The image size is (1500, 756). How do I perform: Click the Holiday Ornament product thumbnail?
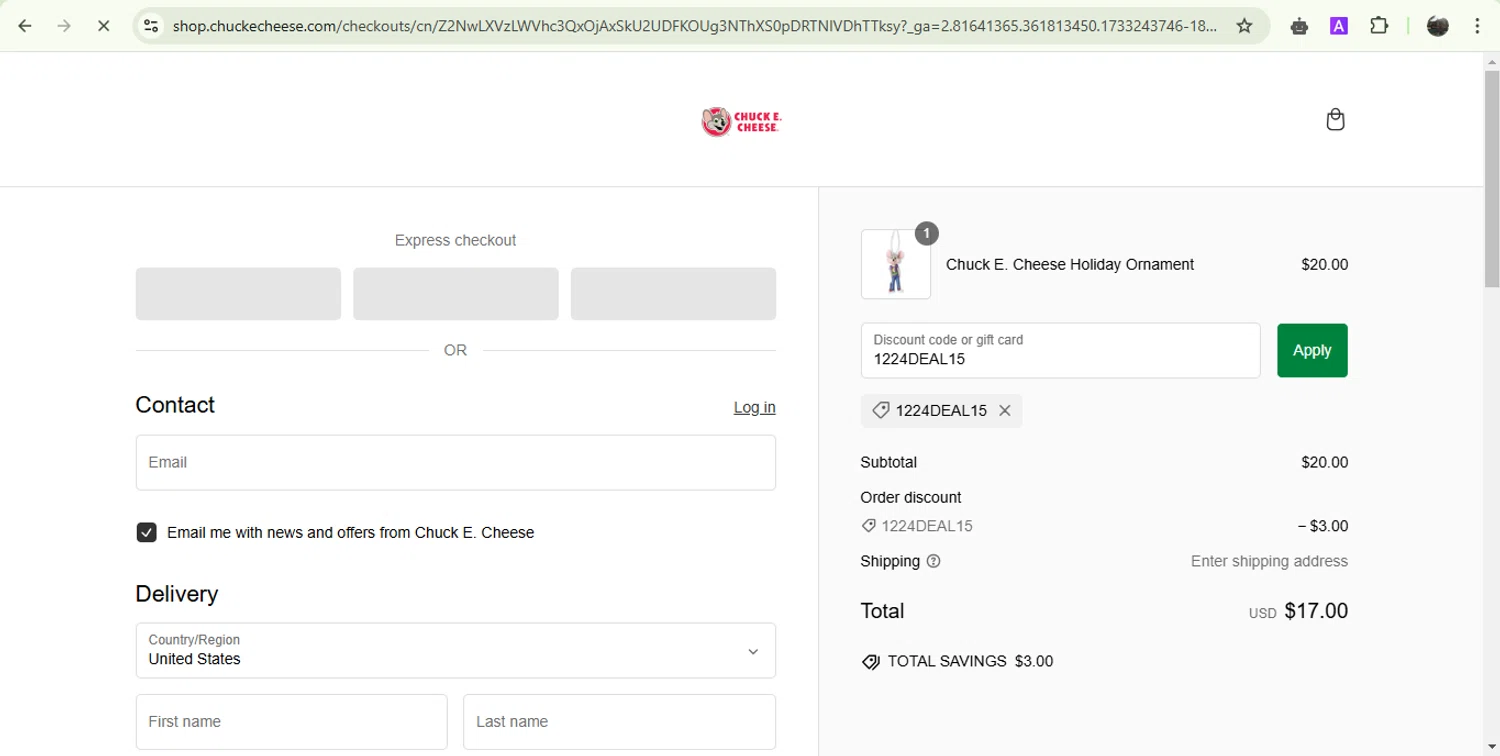pyautogui.click(x=896, y=265)
